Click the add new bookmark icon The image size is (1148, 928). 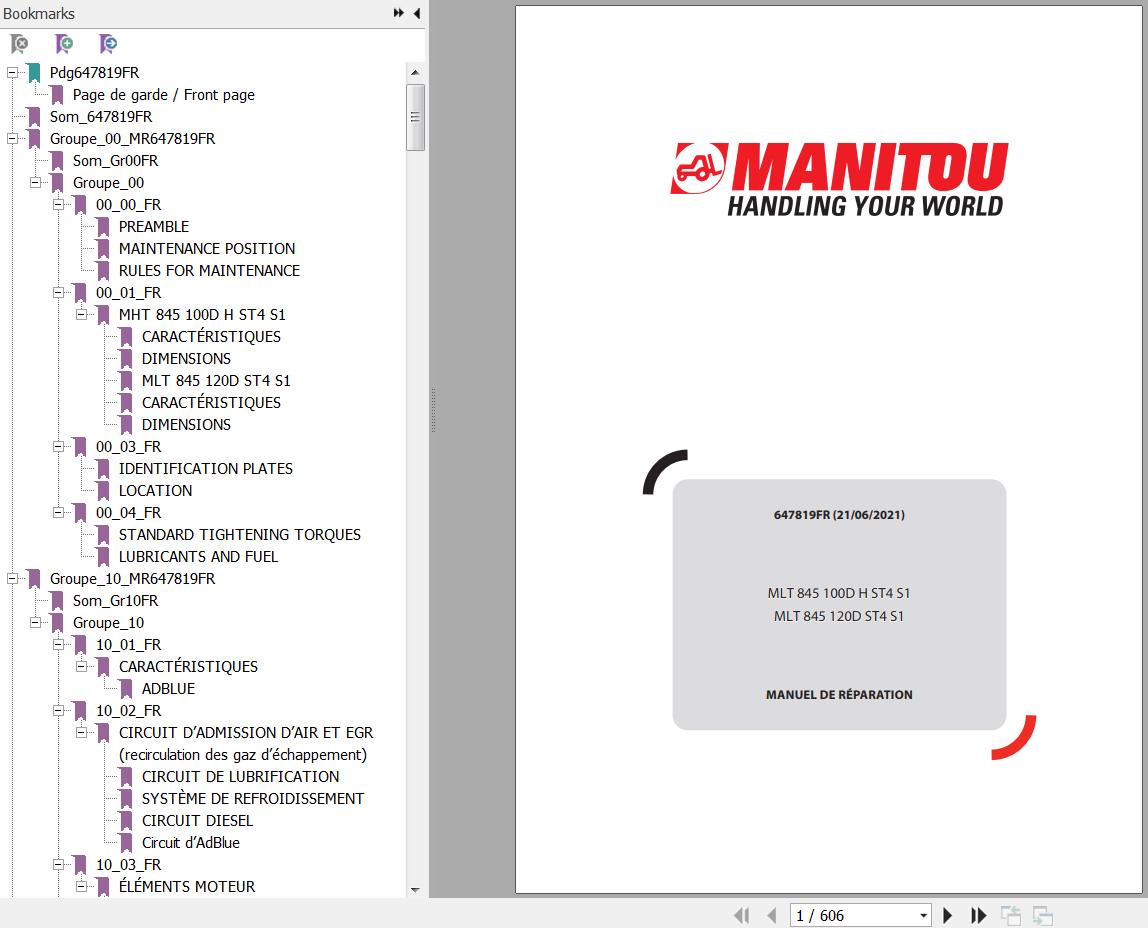[x=64, y=44]
